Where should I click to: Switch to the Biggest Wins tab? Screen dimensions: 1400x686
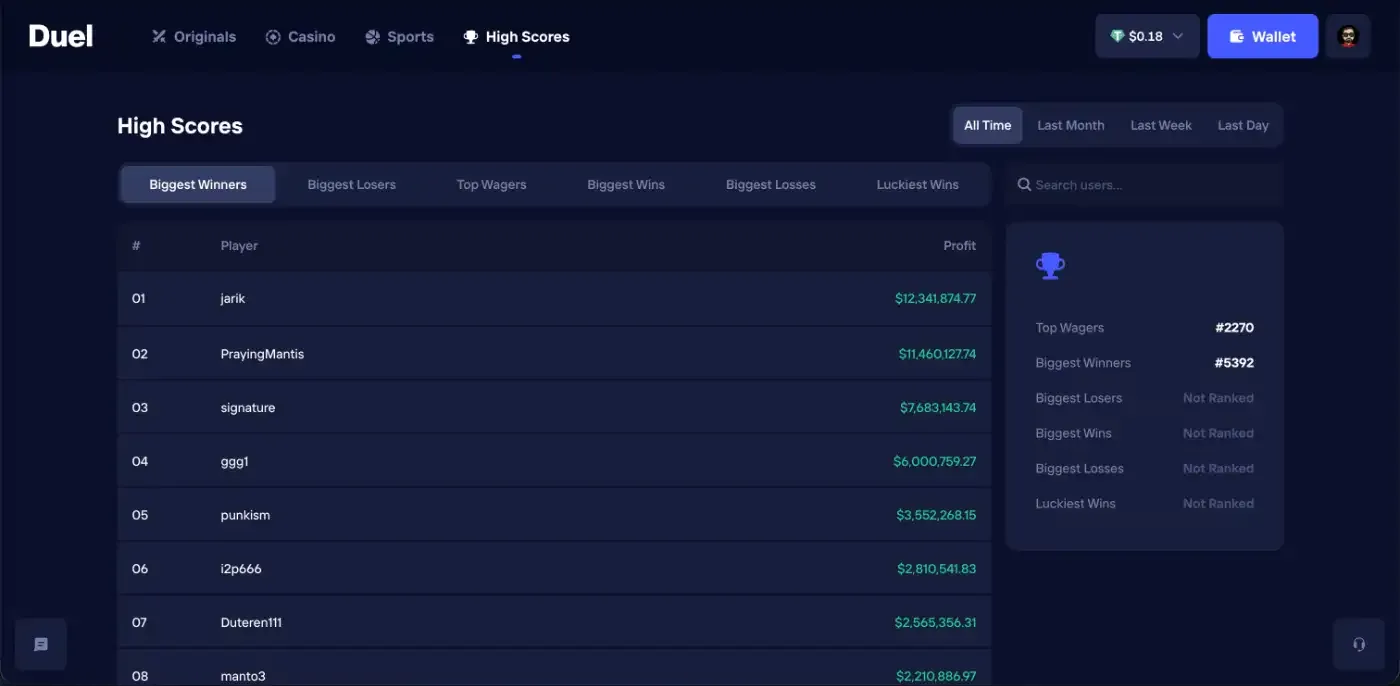(x=626, y=184)
